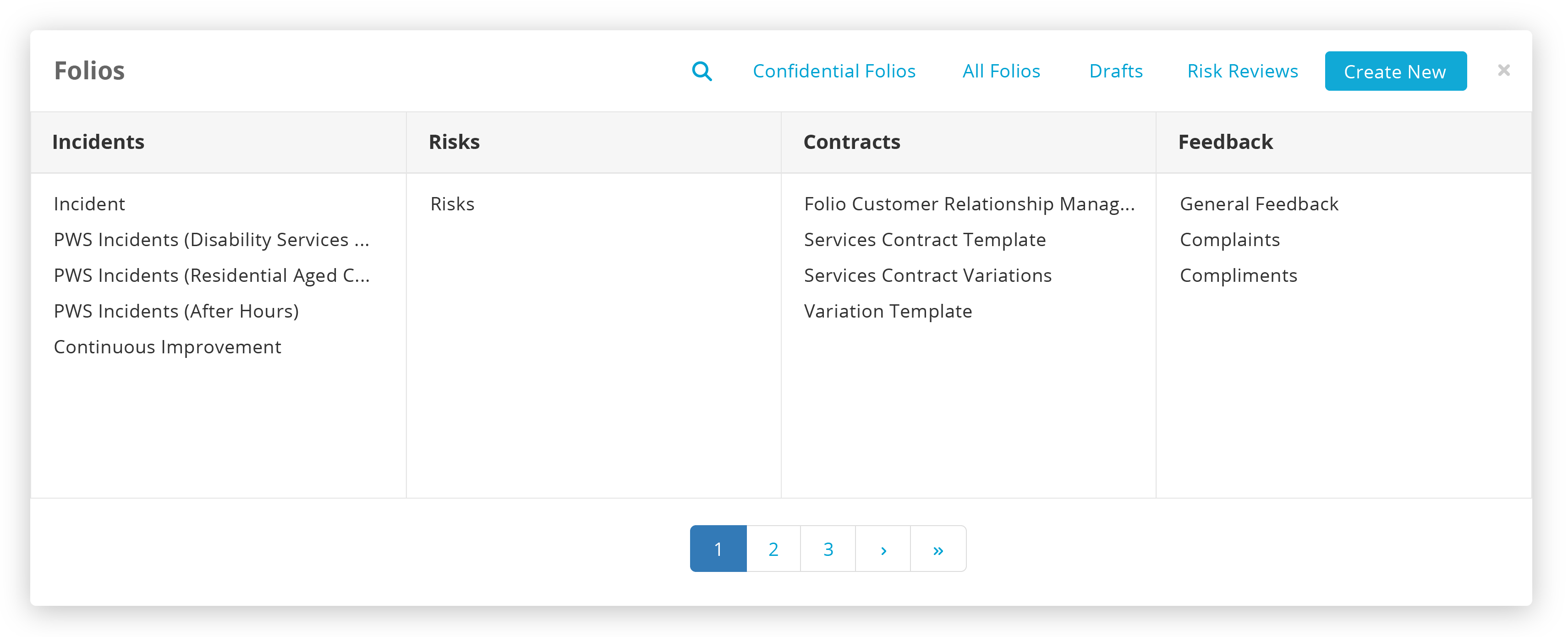
Task: Open Variation Template folio
Action: point(888,311)
